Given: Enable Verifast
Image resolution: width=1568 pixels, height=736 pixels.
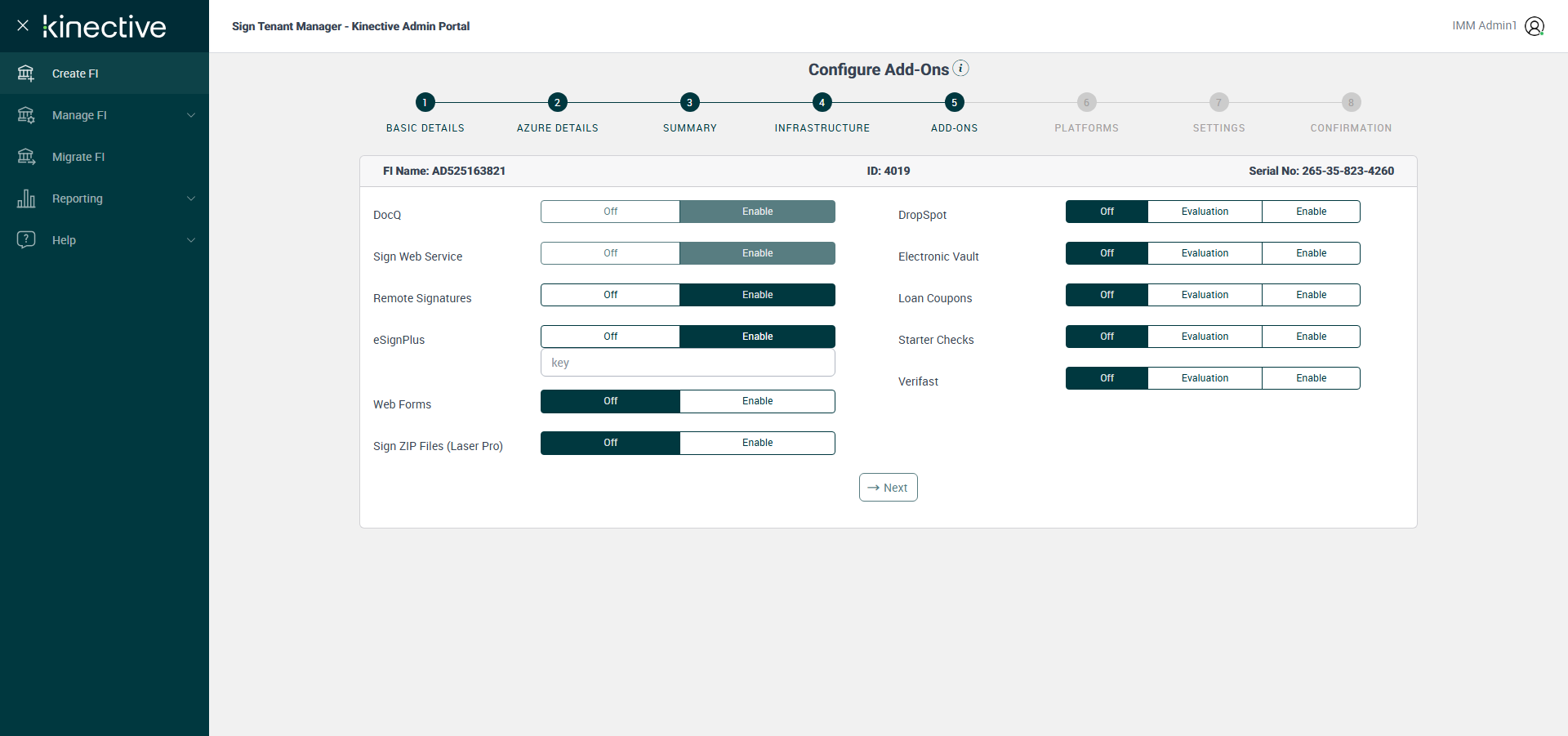Looking at the screenshot, I should point(1311,378).
